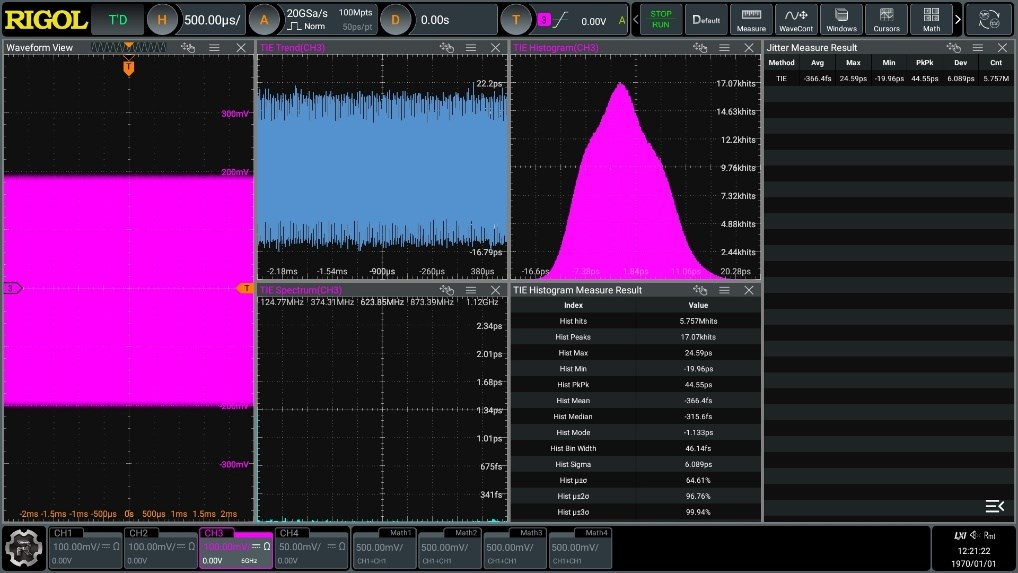The image size is (1018, 573).
Task: Open TIE Histogram touch gesture icon
Action: [699, 47]
